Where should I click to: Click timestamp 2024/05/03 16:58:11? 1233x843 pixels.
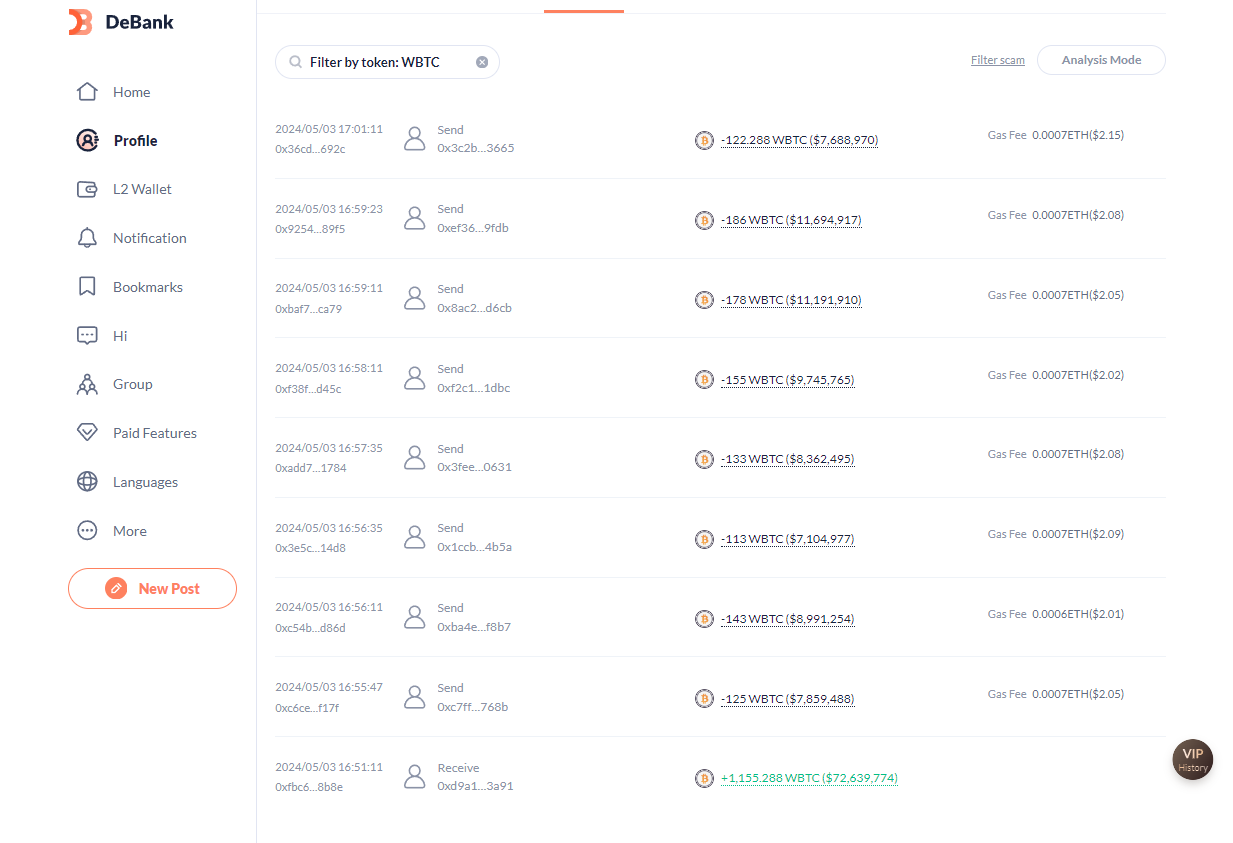pyautogui.click(x=329, y=368)
